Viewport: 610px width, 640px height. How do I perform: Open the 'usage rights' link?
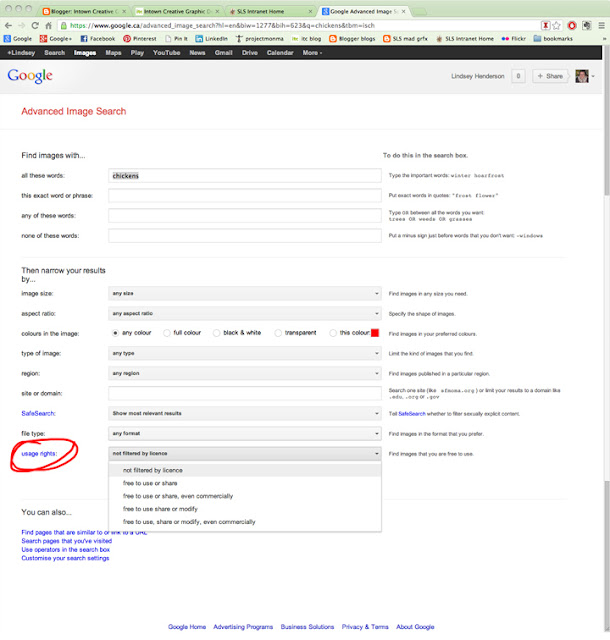[x=39, y=453]
